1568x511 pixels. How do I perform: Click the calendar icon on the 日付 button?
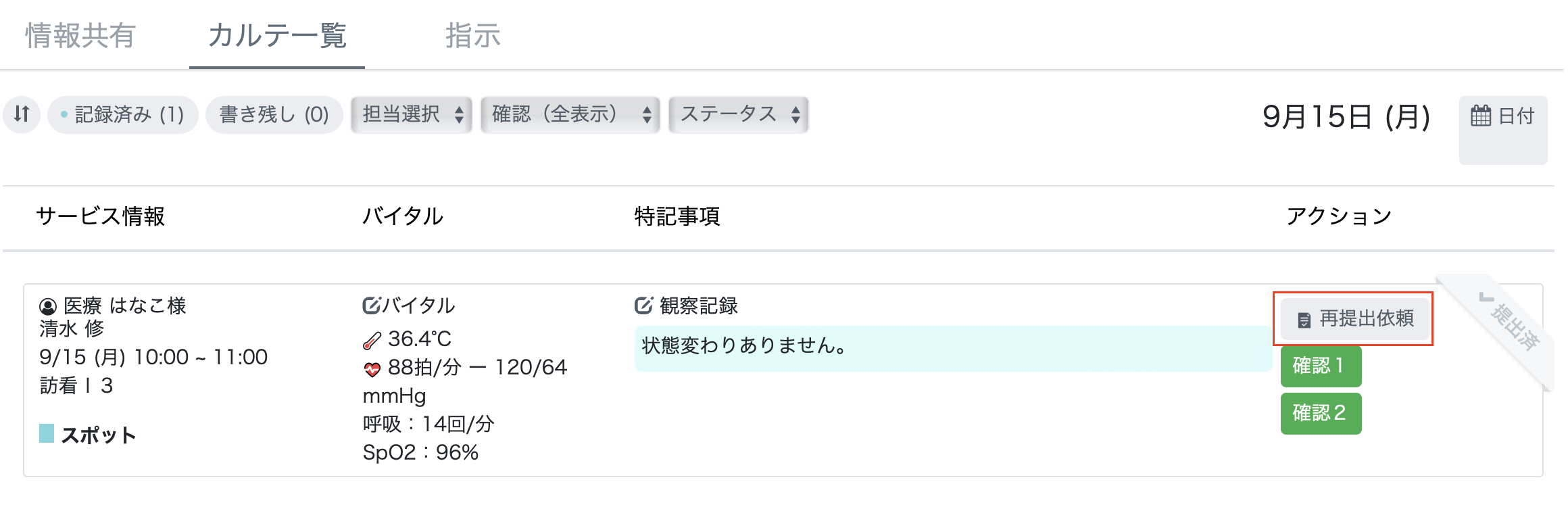pos(1481,114)
